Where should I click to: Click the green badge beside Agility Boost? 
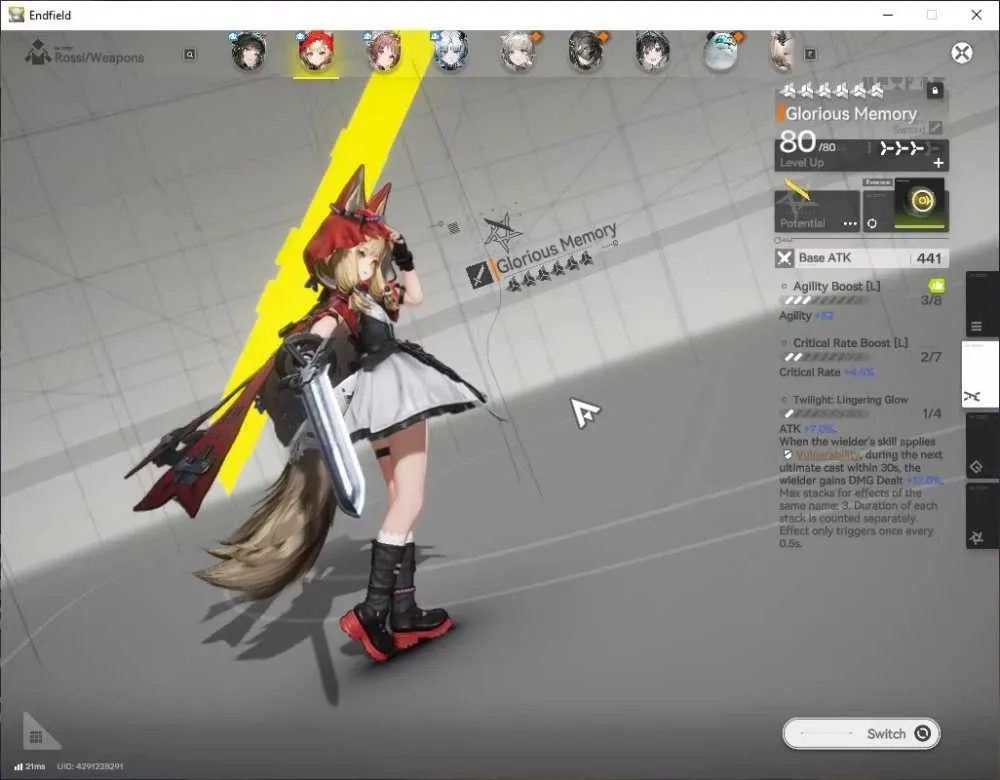(936, 285)
